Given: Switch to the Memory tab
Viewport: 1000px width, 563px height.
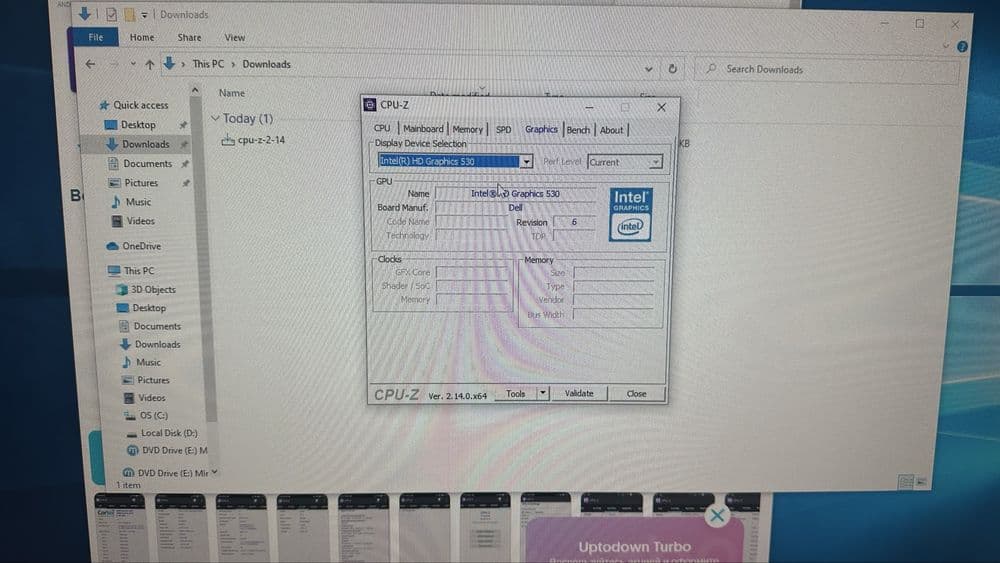Looking at the screenshot, I should tap(467, 129).
